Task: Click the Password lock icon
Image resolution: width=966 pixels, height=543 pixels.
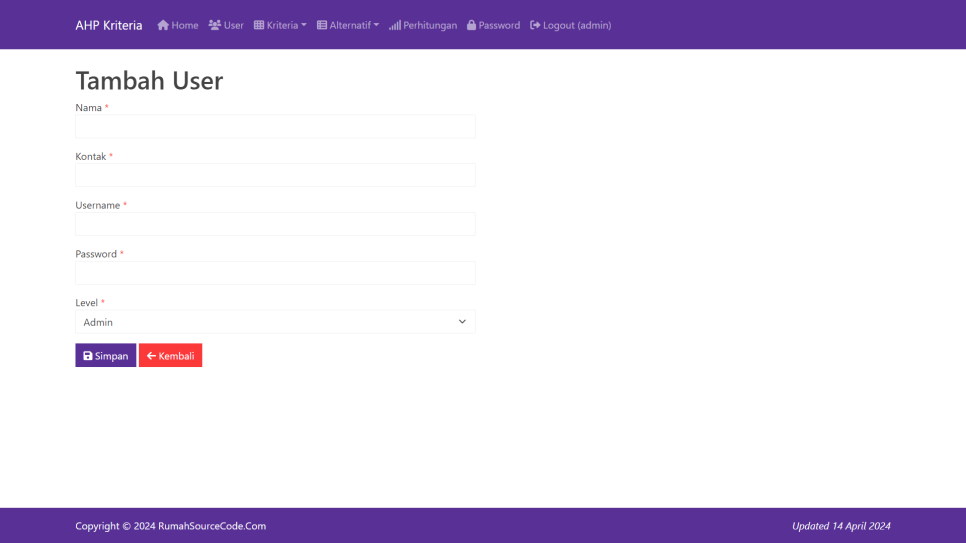Action: (471, 25)
